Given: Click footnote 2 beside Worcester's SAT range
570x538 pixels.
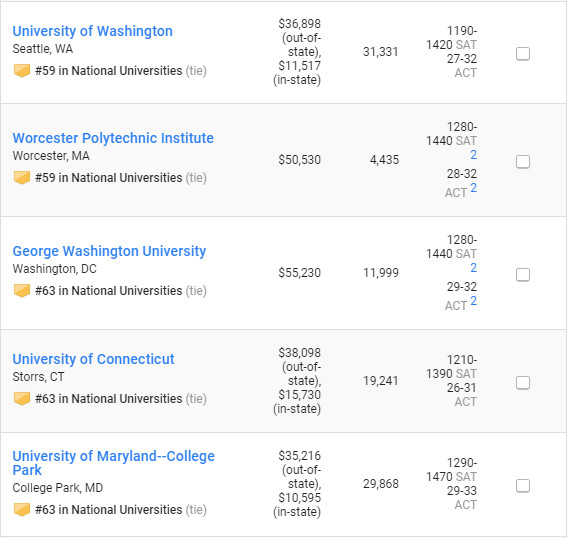Looking at the screenshot, I should (473, 155).
